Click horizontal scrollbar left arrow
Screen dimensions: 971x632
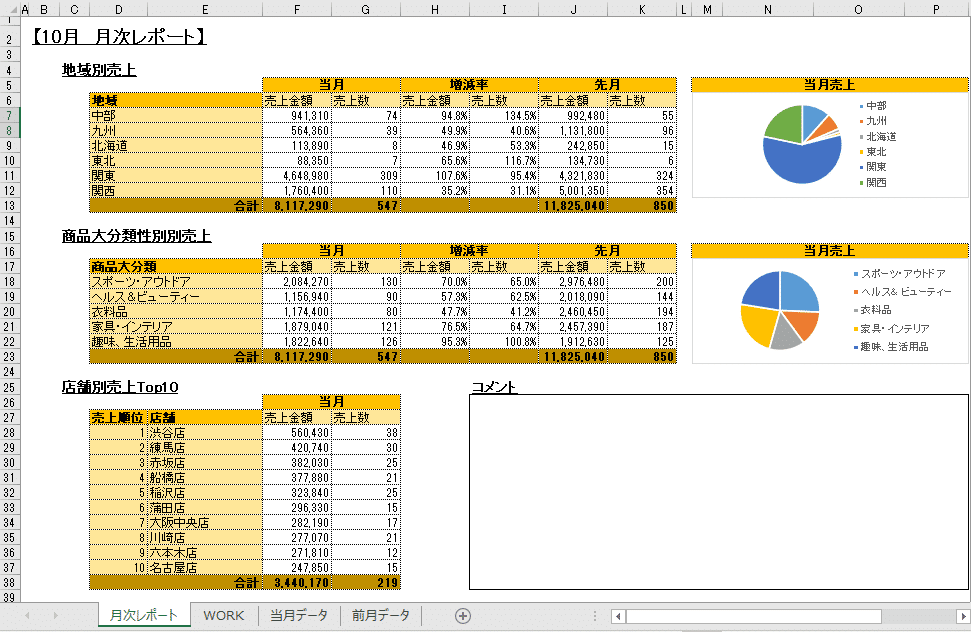point(617,616)
